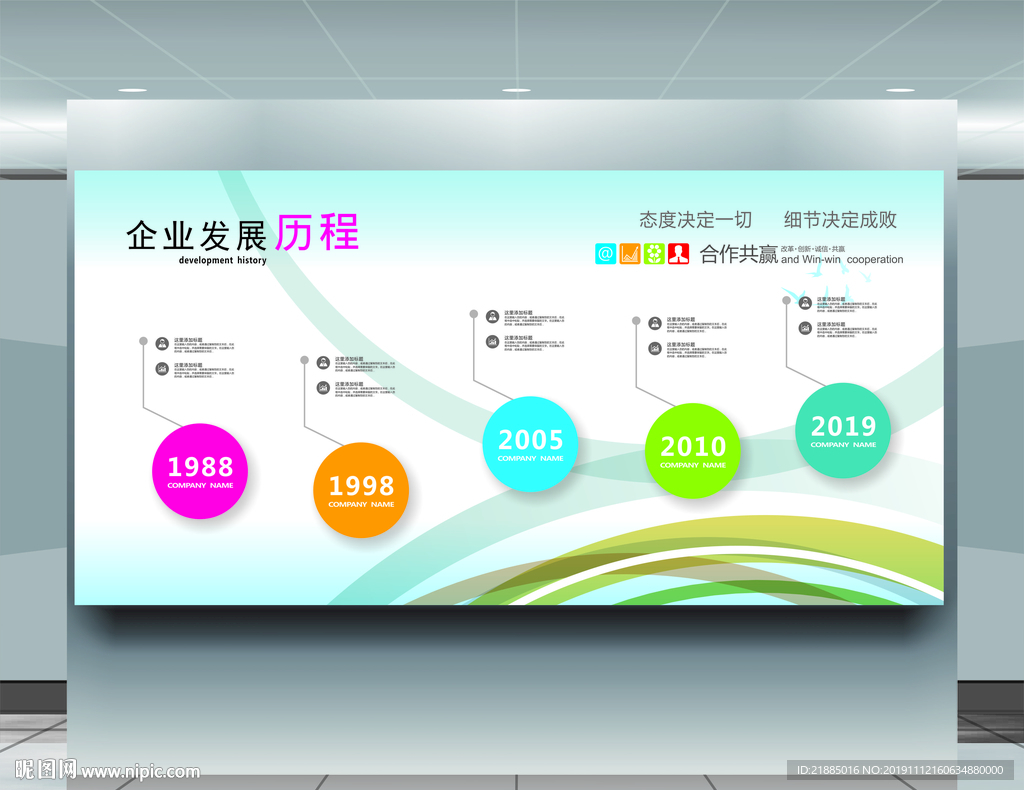Click the small text 改革·创新·诚信·共赢
This screenshot has width=1024, height=790.
(x=813, y=249)
